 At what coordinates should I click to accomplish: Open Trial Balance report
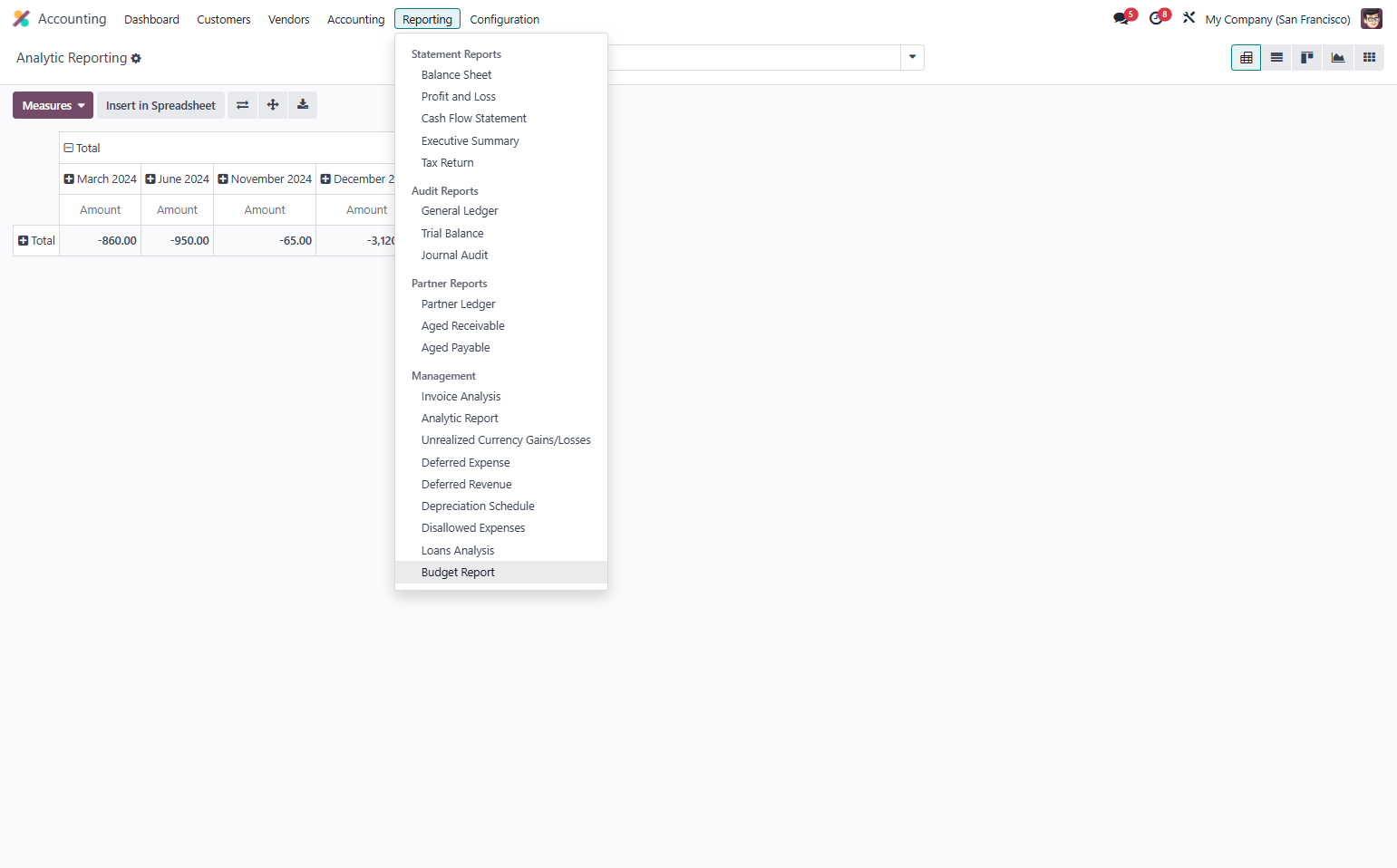tap(501, 233)
